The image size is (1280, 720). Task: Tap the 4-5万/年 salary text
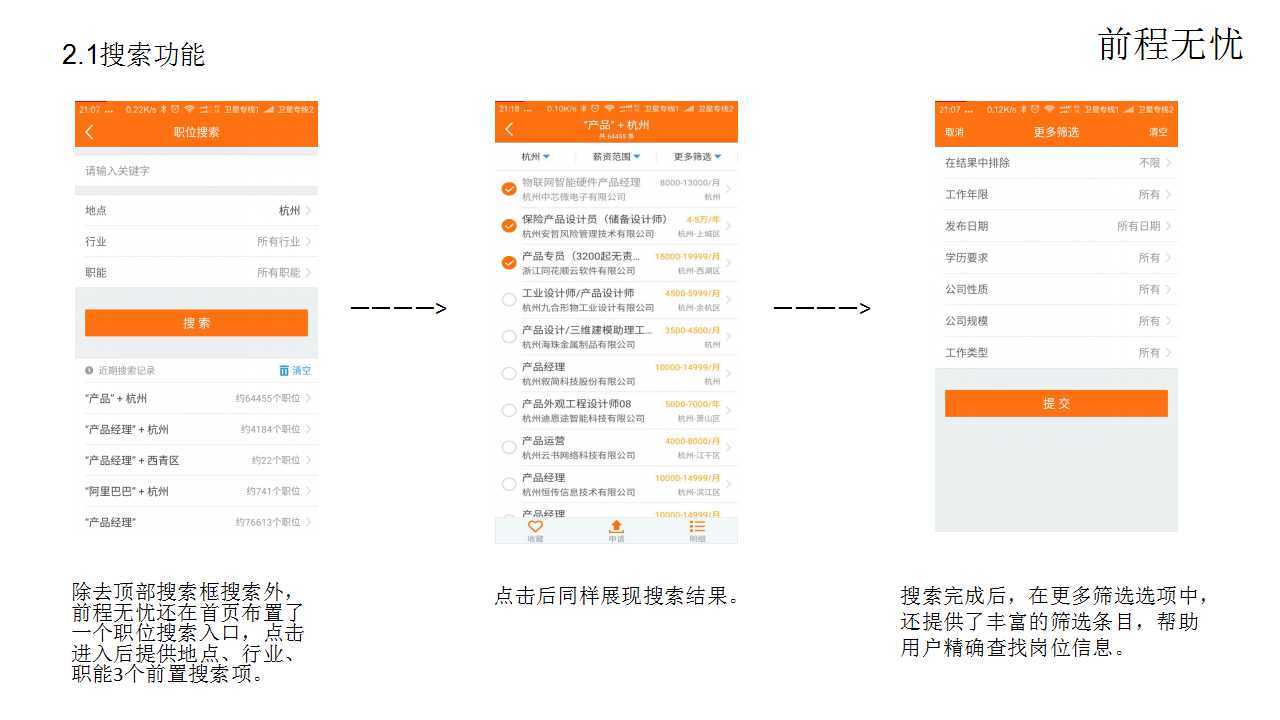703,220
